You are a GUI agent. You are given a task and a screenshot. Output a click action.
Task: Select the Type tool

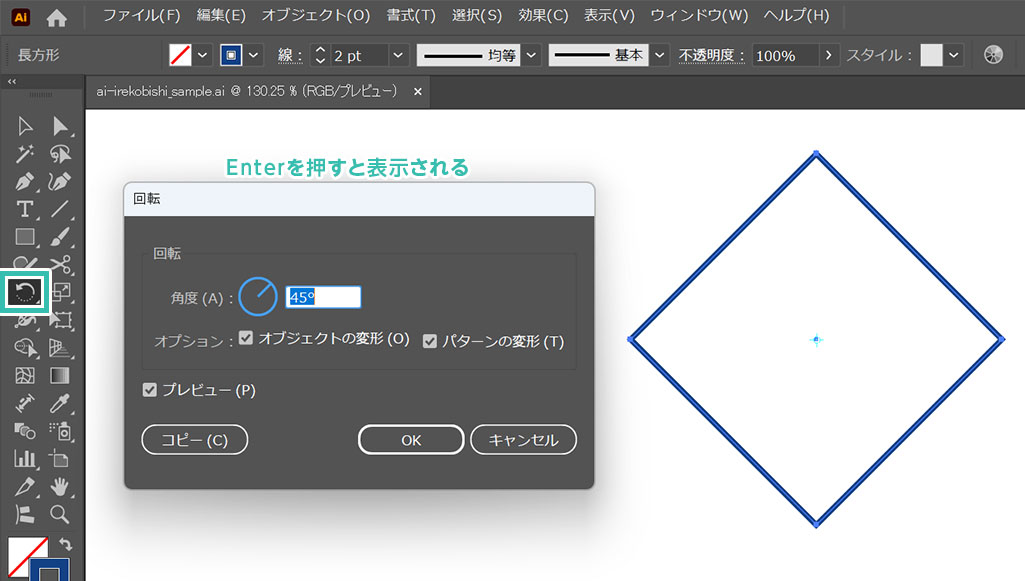click(x=25, y=209)
